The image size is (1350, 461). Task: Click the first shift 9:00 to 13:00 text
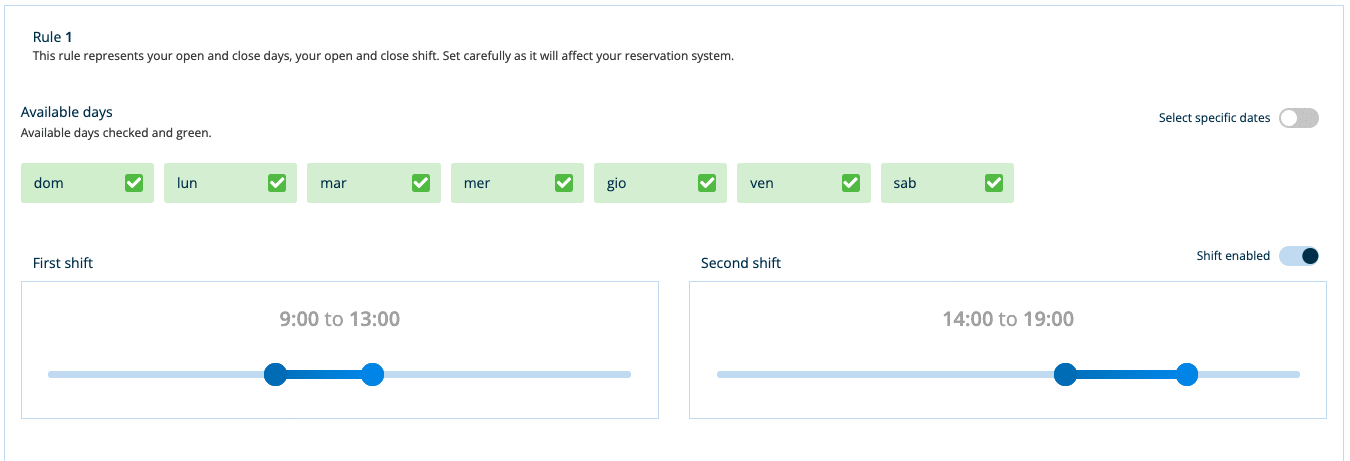point(340,319)
